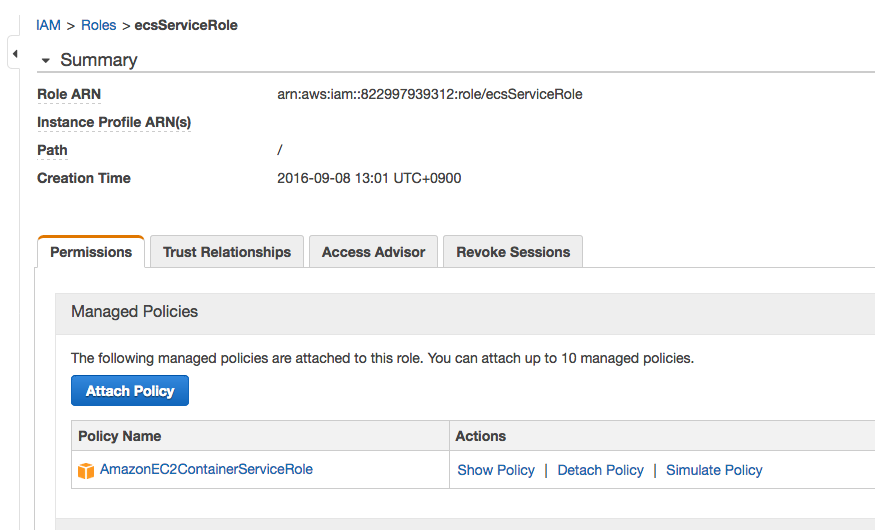
Task: Click the path value slash
Action: pos(280,150)
